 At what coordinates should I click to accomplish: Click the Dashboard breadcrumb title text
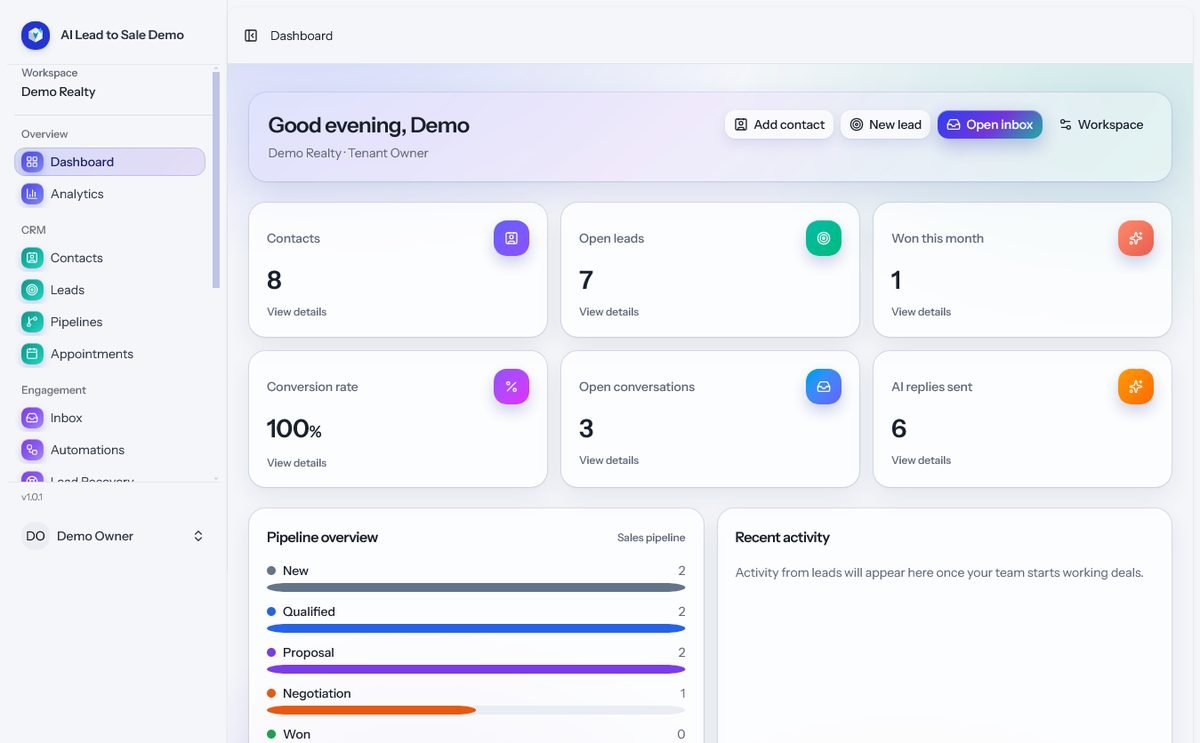pyautogui.click(x=301, y=36)
